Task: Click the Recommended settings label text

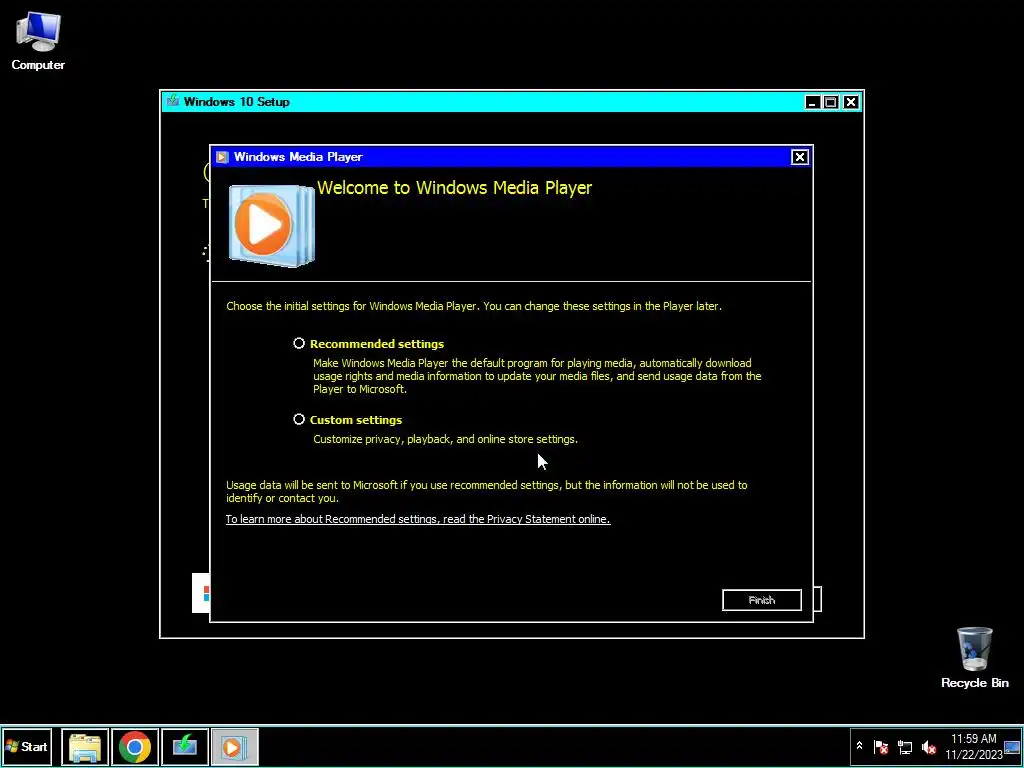Action: [x=377, y=344]
